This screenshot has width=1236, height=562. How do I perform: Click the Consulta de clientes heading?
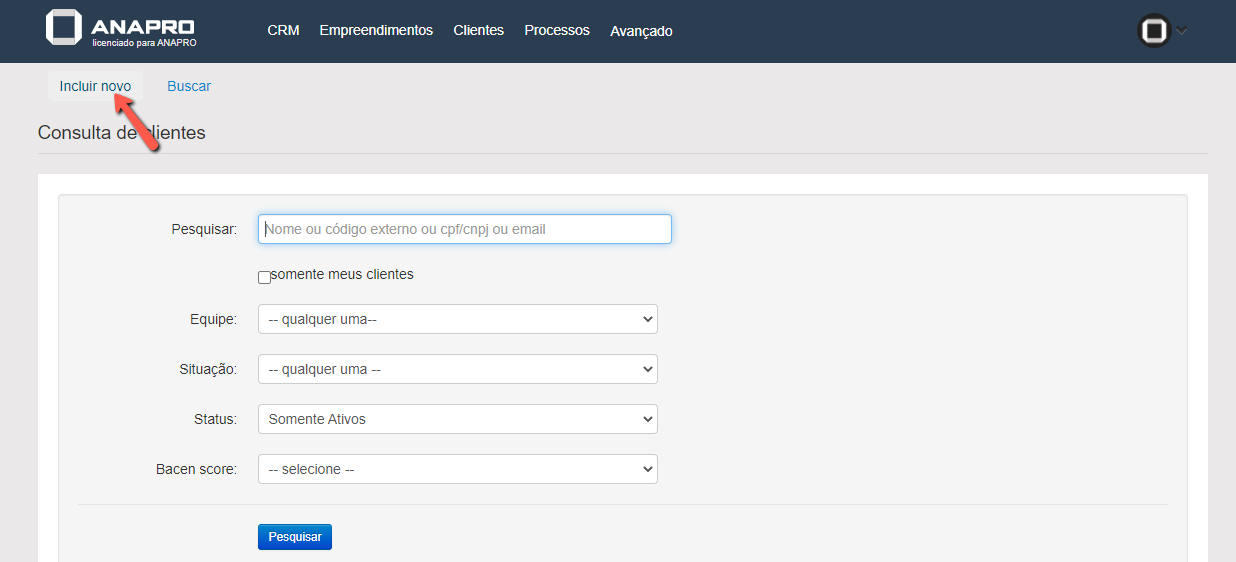tap(121, 133)
